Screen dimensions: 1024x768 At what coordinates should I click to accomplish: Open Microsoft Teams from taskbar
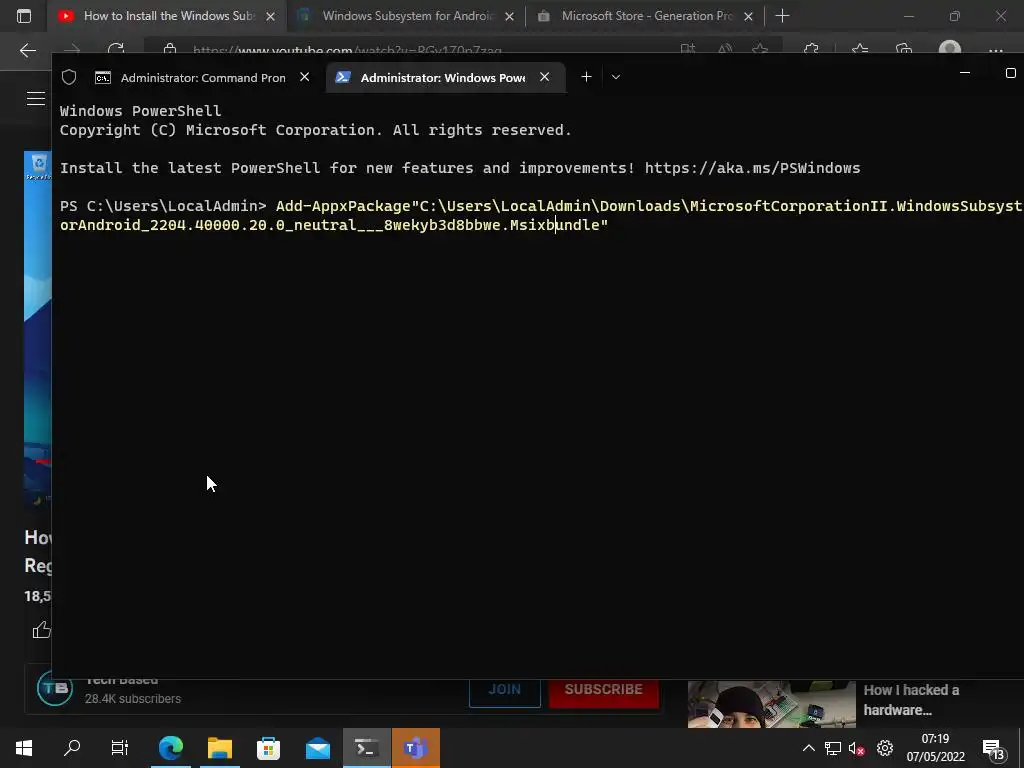coord(415,748)
